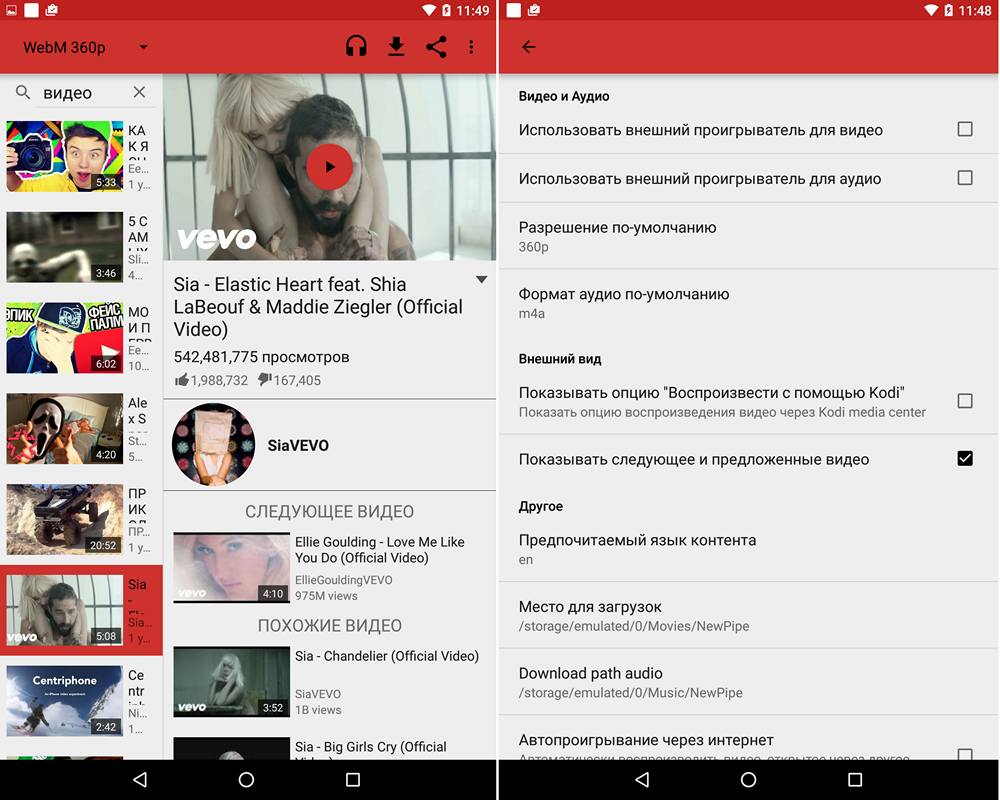Uncheck show next and suggested videos
1000x800 pixels.
[x=965, y=459]
